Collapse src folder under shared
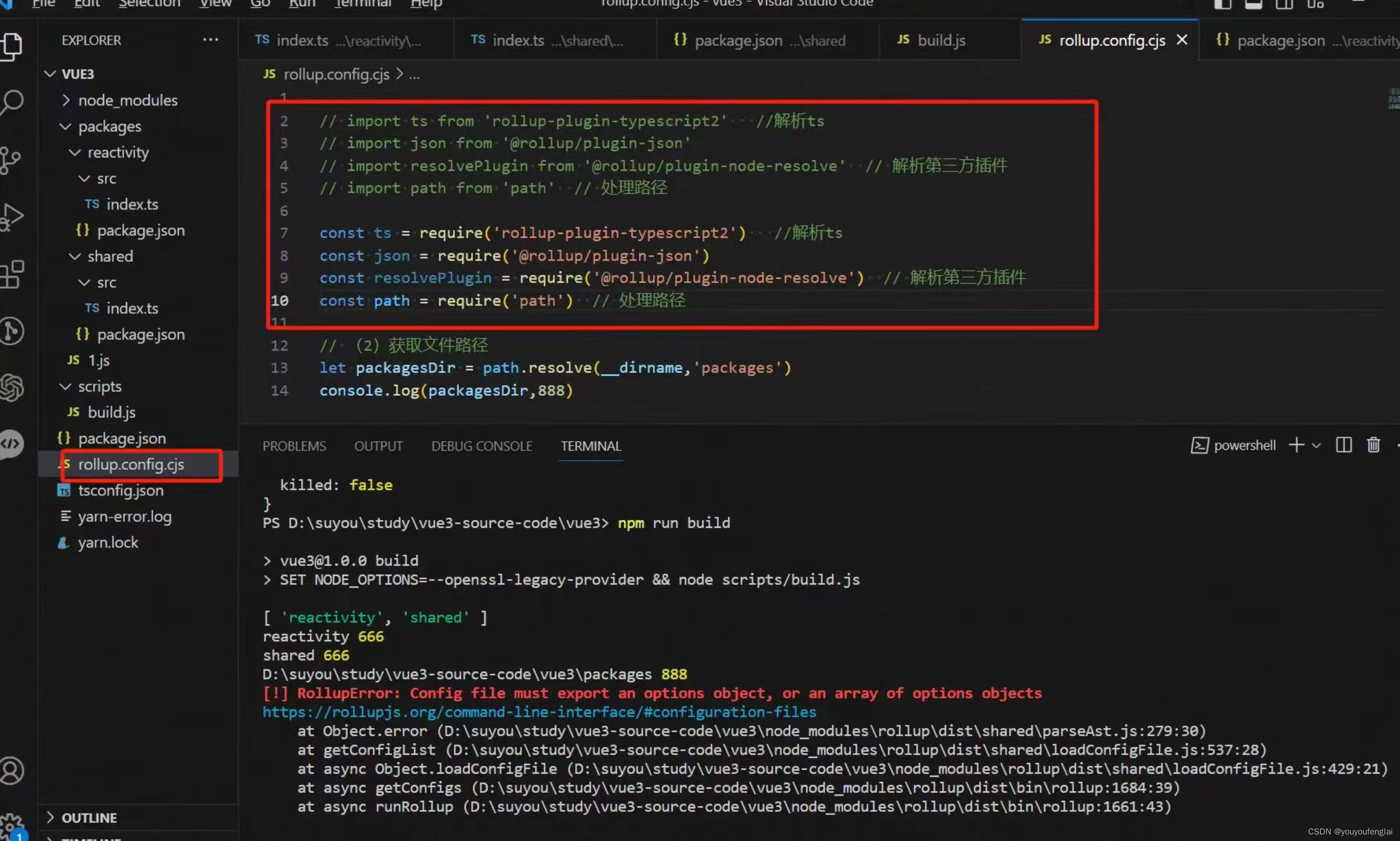Image resolution: width=1400 pixels, height=841 pixels. tap(84, 282)
